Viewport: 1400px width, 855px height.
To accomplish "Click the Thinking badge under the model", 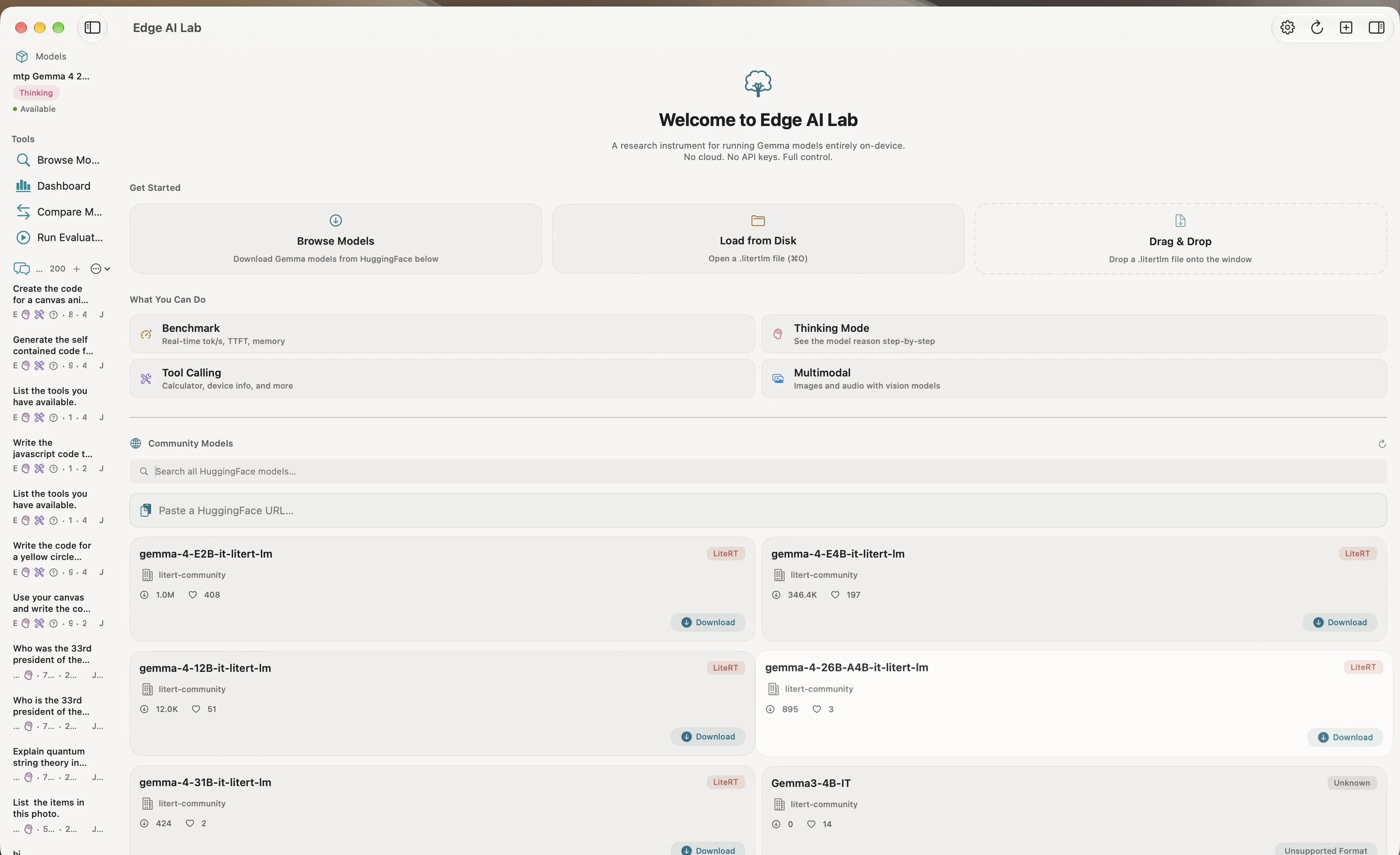I will (x=36, y=93).
